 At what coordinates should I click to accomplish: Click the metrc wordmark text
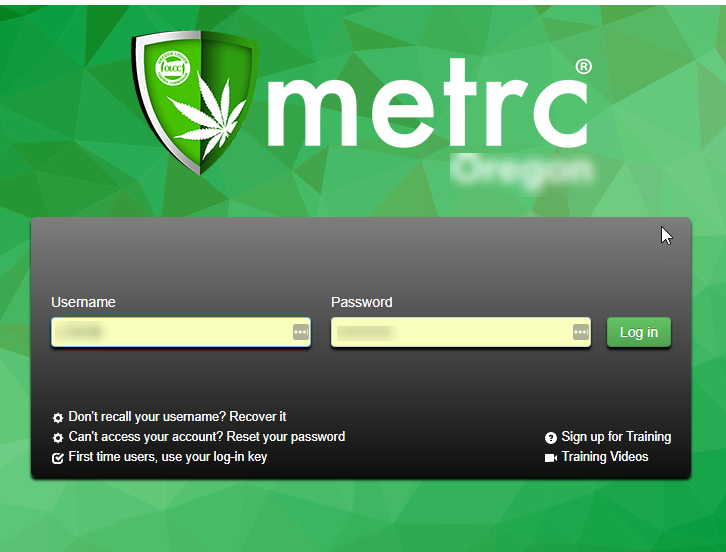[x=428, y=104]
